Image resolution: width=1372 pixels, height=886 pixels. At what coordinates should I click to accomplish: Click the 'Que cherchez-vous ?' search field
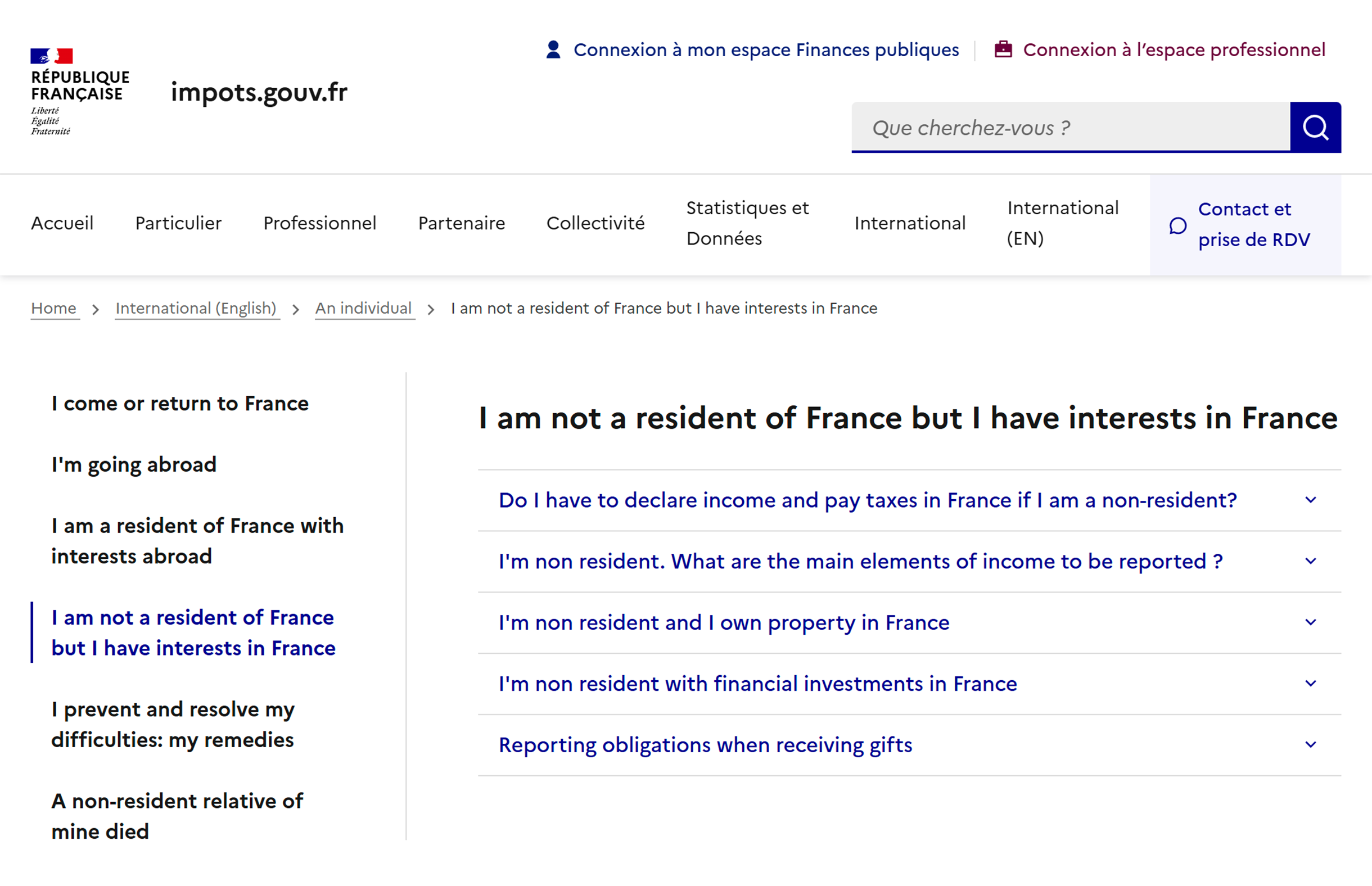[x=1070, y=128]
